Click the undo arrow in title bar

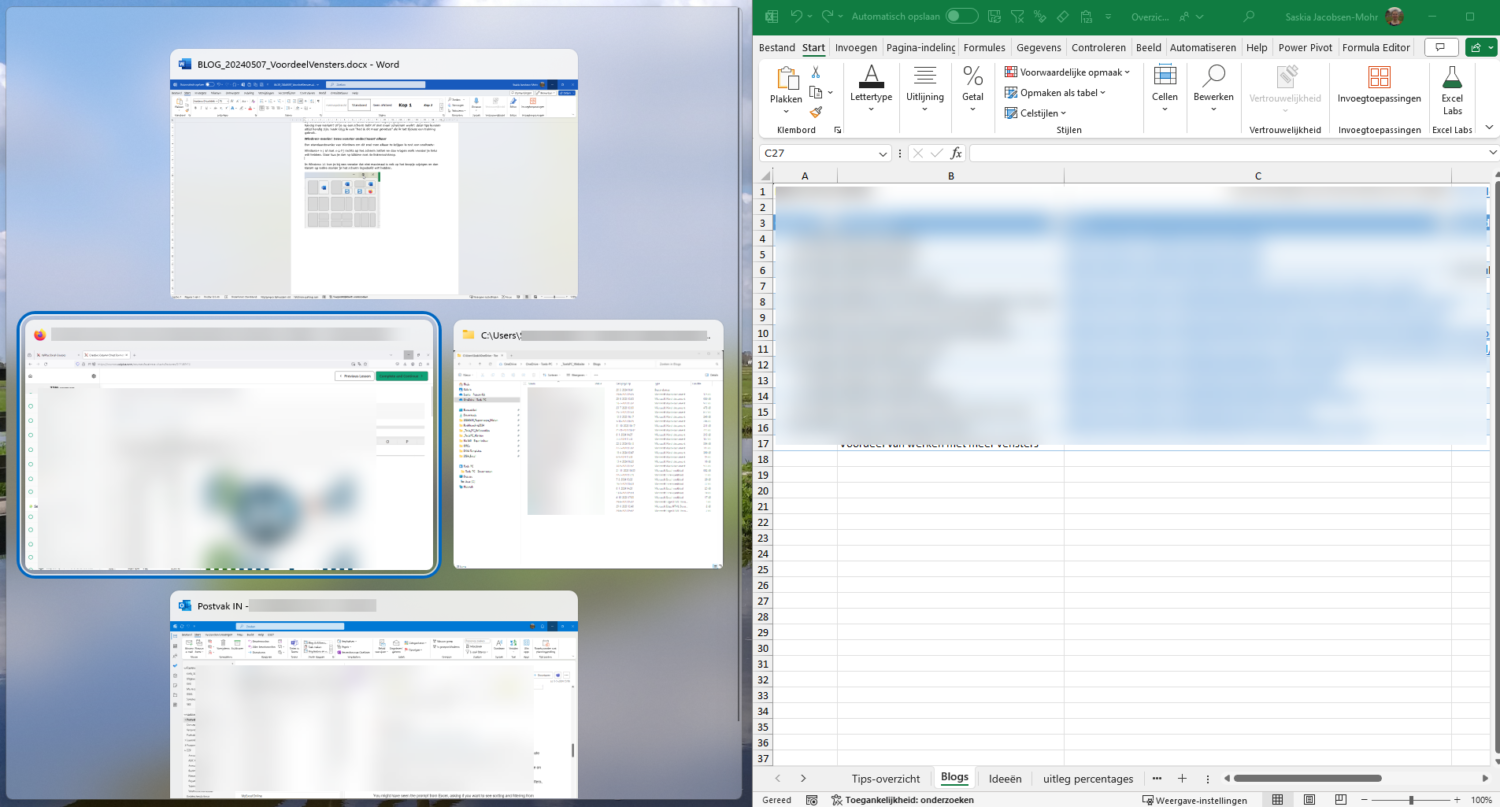pos(797,16)
